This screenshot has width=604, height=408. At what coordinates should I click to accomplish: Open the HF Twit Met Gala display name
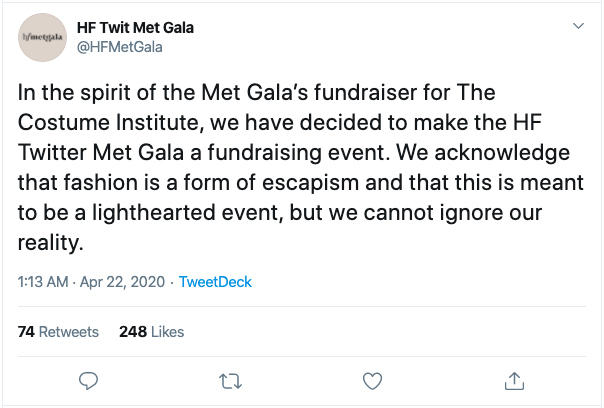[x=135, y=27]
